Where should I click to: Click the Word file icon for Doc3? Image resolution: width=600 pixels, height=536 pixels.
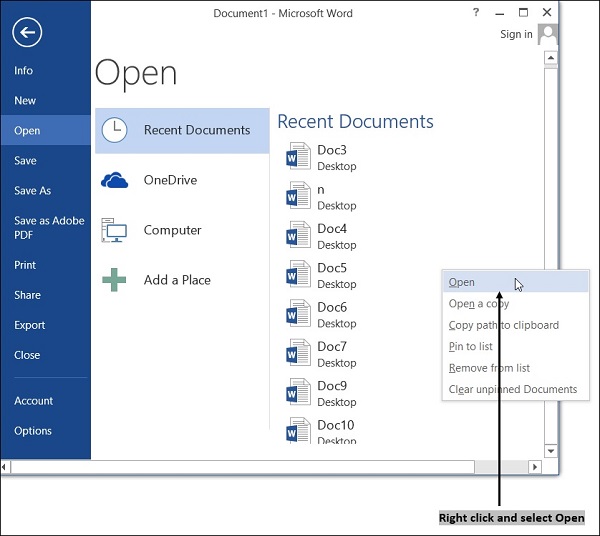298,157
